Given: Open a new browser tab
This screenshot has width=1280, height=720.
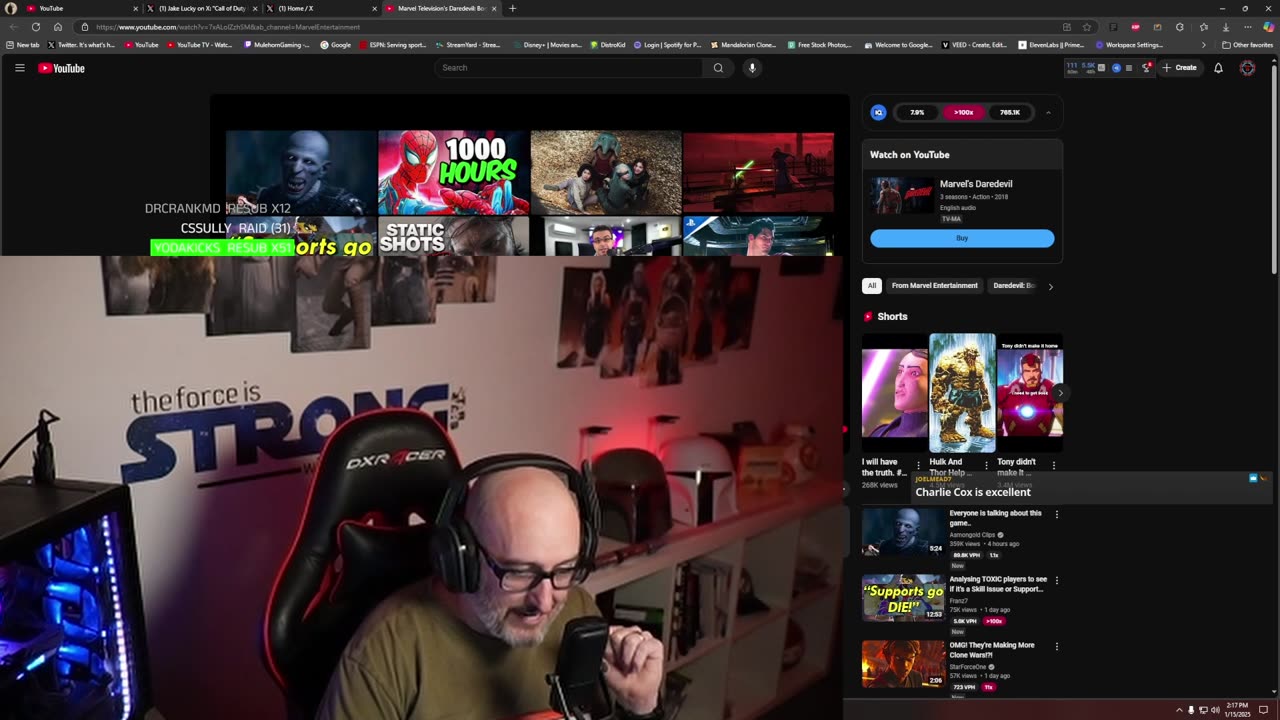Looking at the screenshot, I should (512, 8).
